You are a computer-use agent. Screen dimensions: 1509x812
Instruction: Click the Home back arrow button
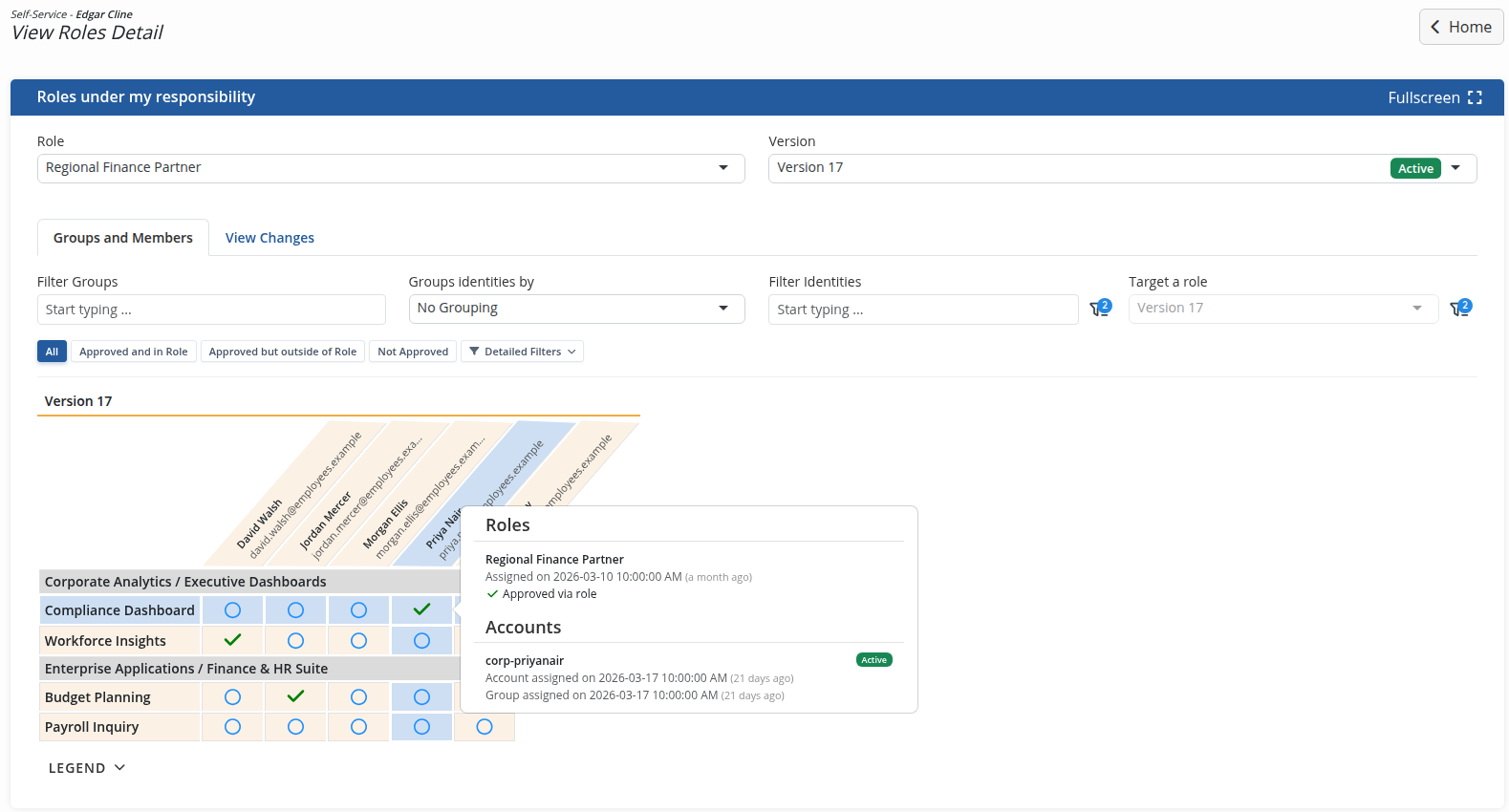point(1461,27)
